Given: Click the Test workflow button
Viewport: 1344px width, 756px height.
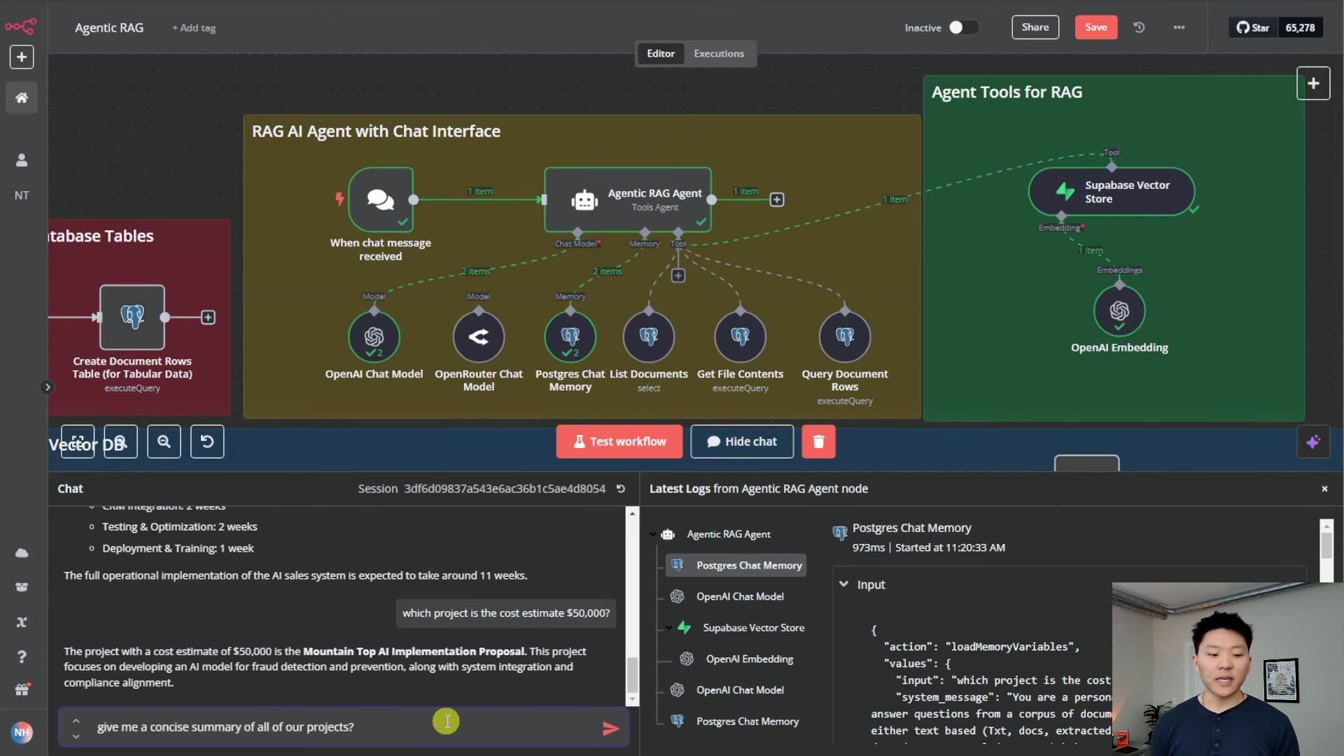Looking at the screenshot, I should pos(619,442).
